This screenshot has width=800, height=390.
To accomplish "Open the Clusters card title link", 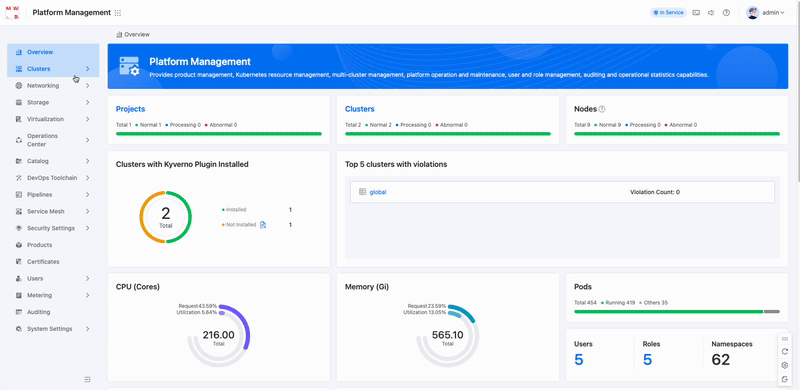I will [x=360, y=109].
